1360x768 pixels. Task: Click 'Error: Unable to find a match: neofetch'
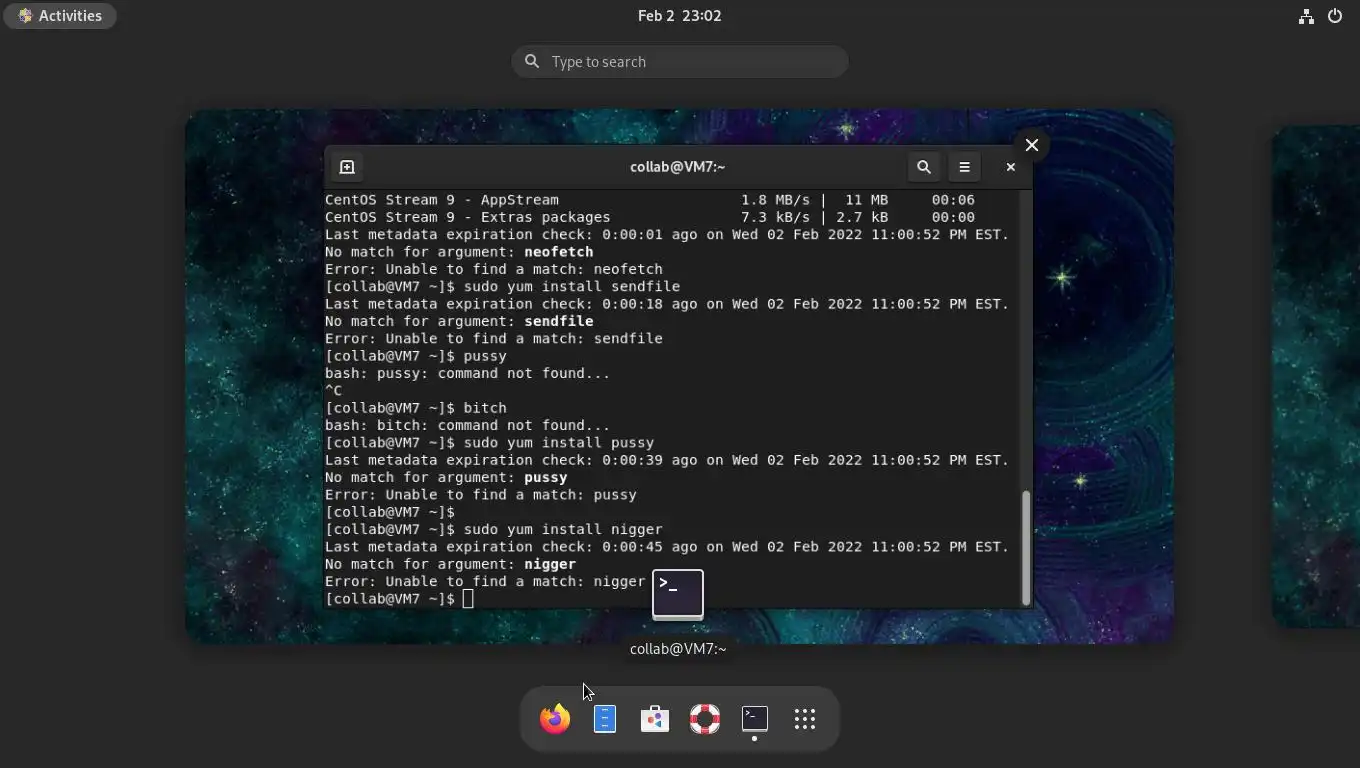[494, 269]
